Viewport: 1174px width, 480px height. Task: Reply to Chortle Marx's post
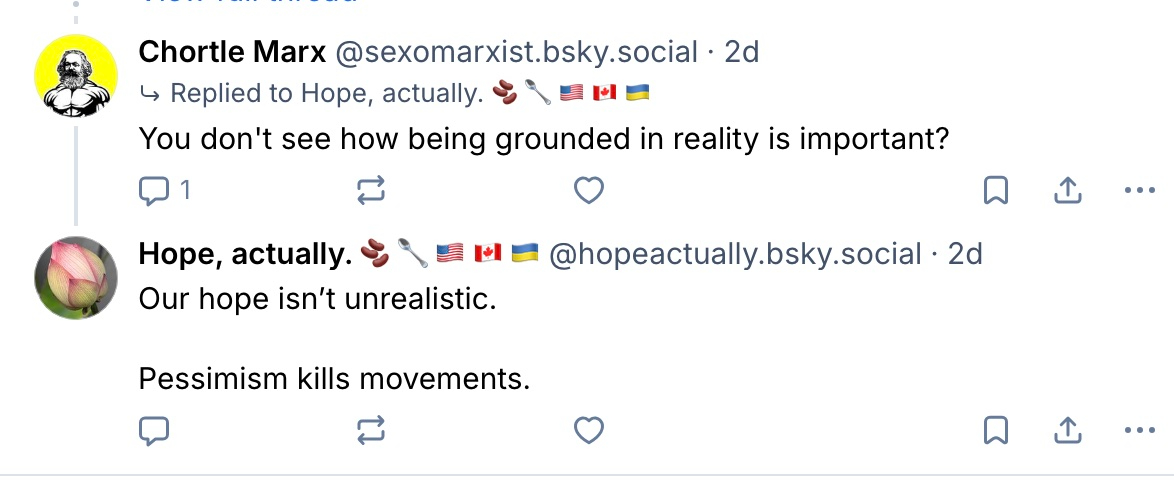pos(154,190)
